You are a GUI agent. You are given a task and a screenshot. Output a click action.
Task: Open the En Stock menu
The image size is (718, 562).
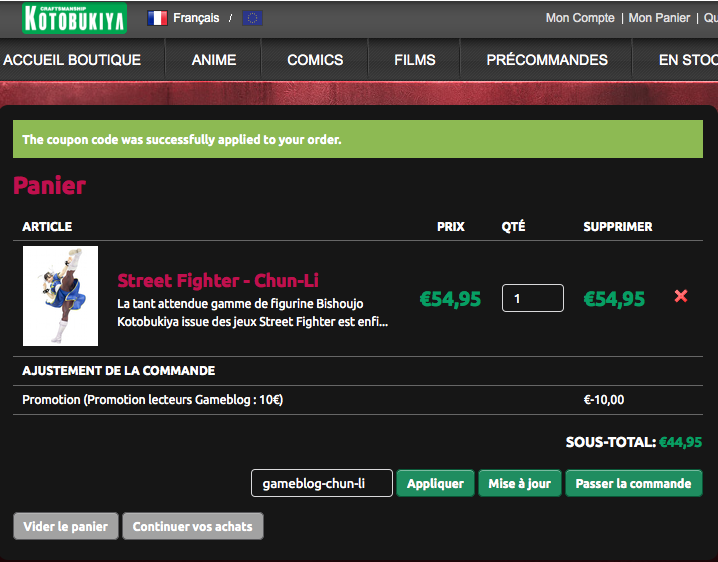[688, 60]
